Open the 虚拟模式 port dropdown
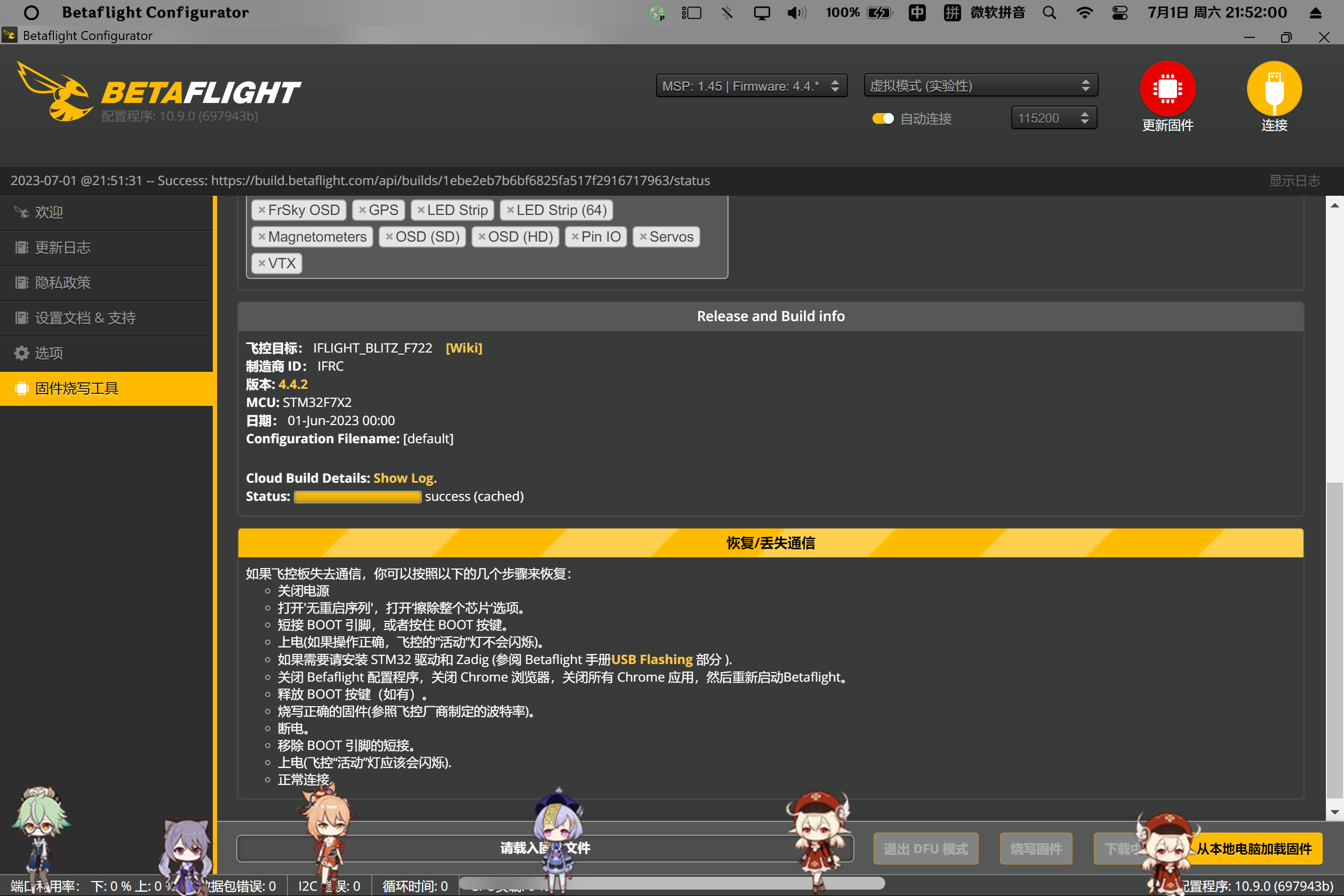 tap(981, 86)
